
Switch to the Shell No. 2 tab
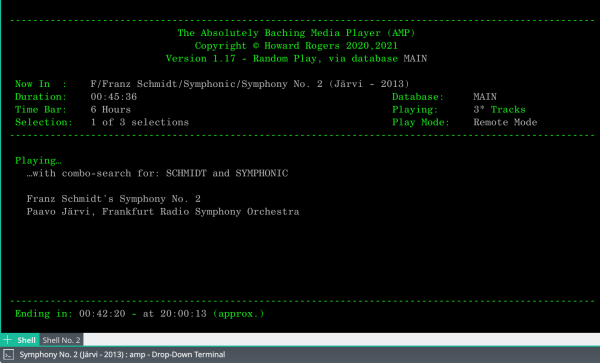click(61, 340)
